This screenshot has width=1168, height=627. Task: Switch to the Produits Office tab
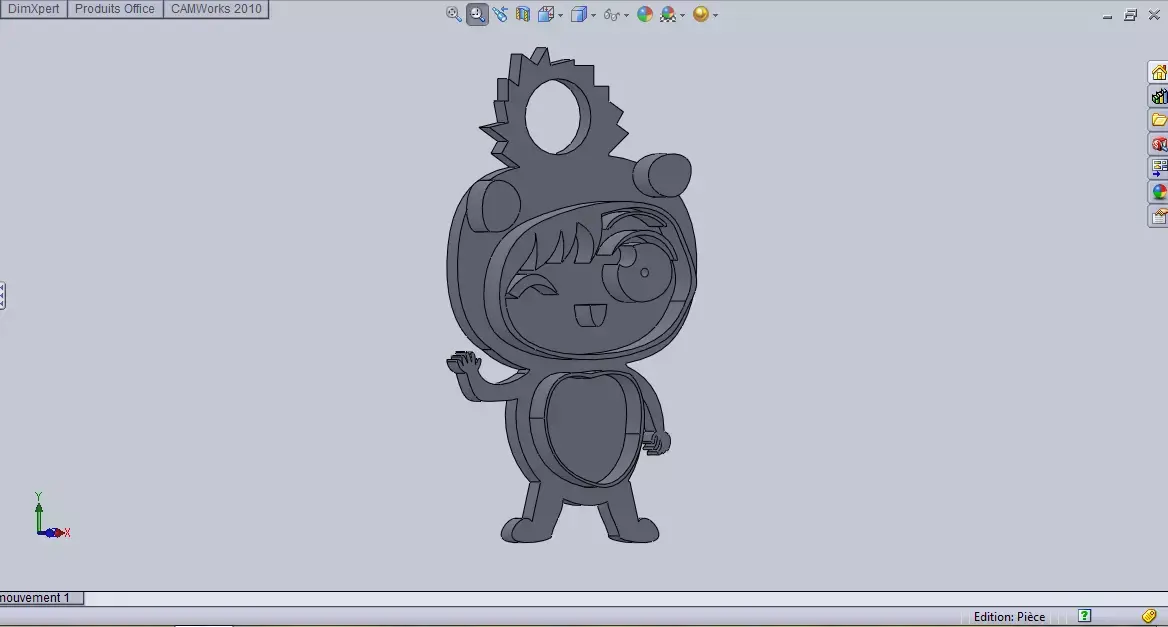coord(115,9)
